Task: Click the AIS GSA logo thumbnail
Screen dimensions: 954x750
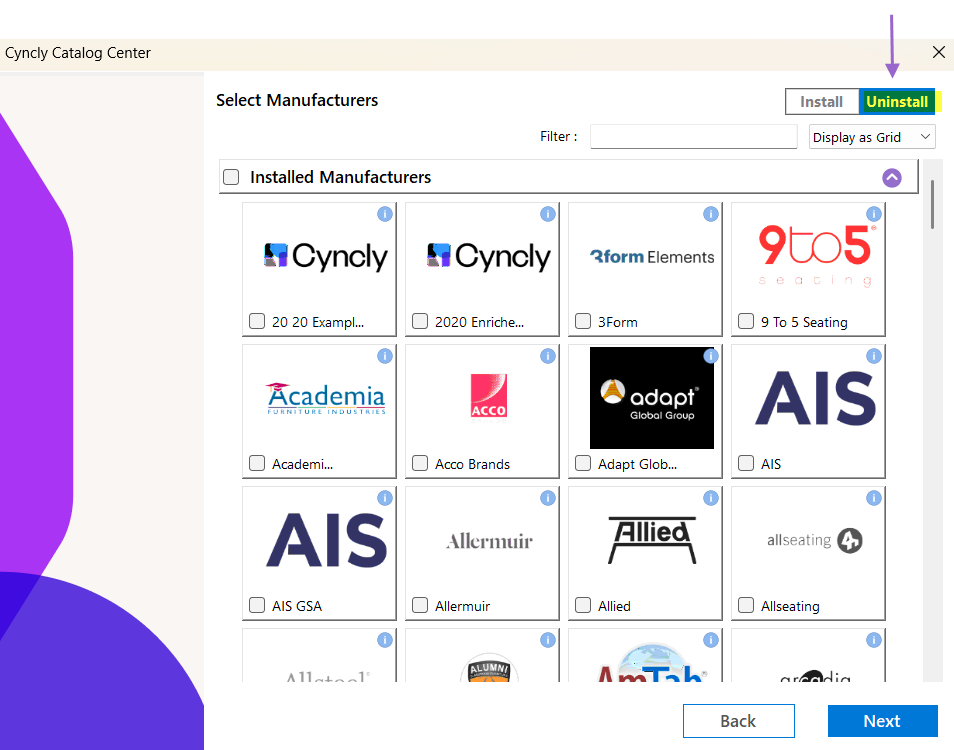Action: tap(326, 540)
